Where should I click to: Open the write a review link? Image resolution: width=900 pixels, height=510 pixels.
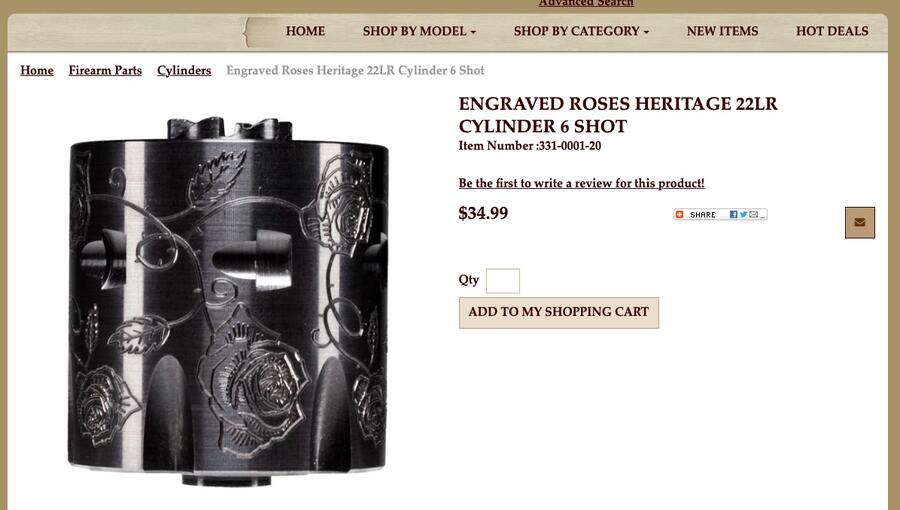[x=581, y=183]
